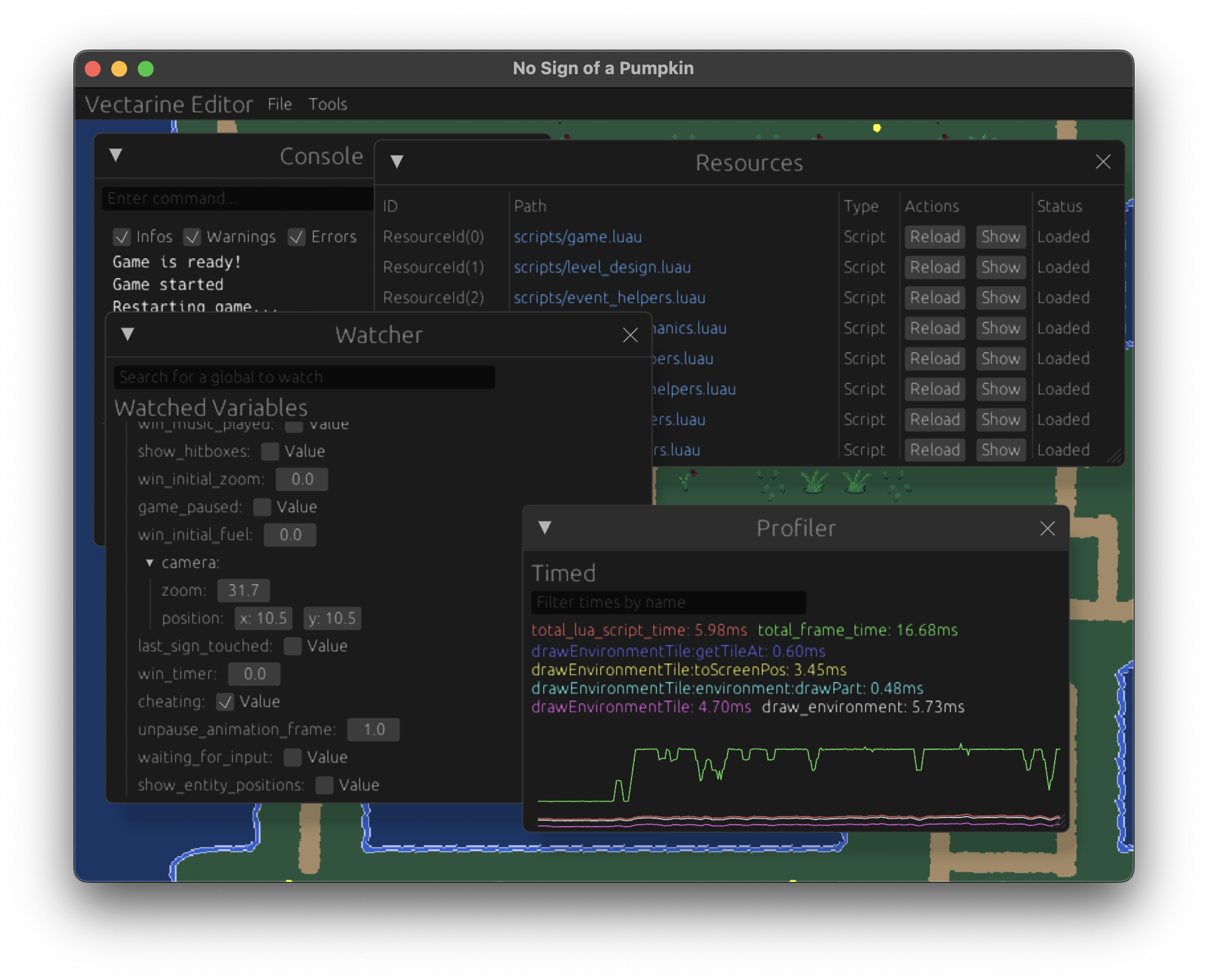The height and width of the screenshot is (980, 1208).
Task: Collapse the Resources panel triangle
Action: pos(397,162)
